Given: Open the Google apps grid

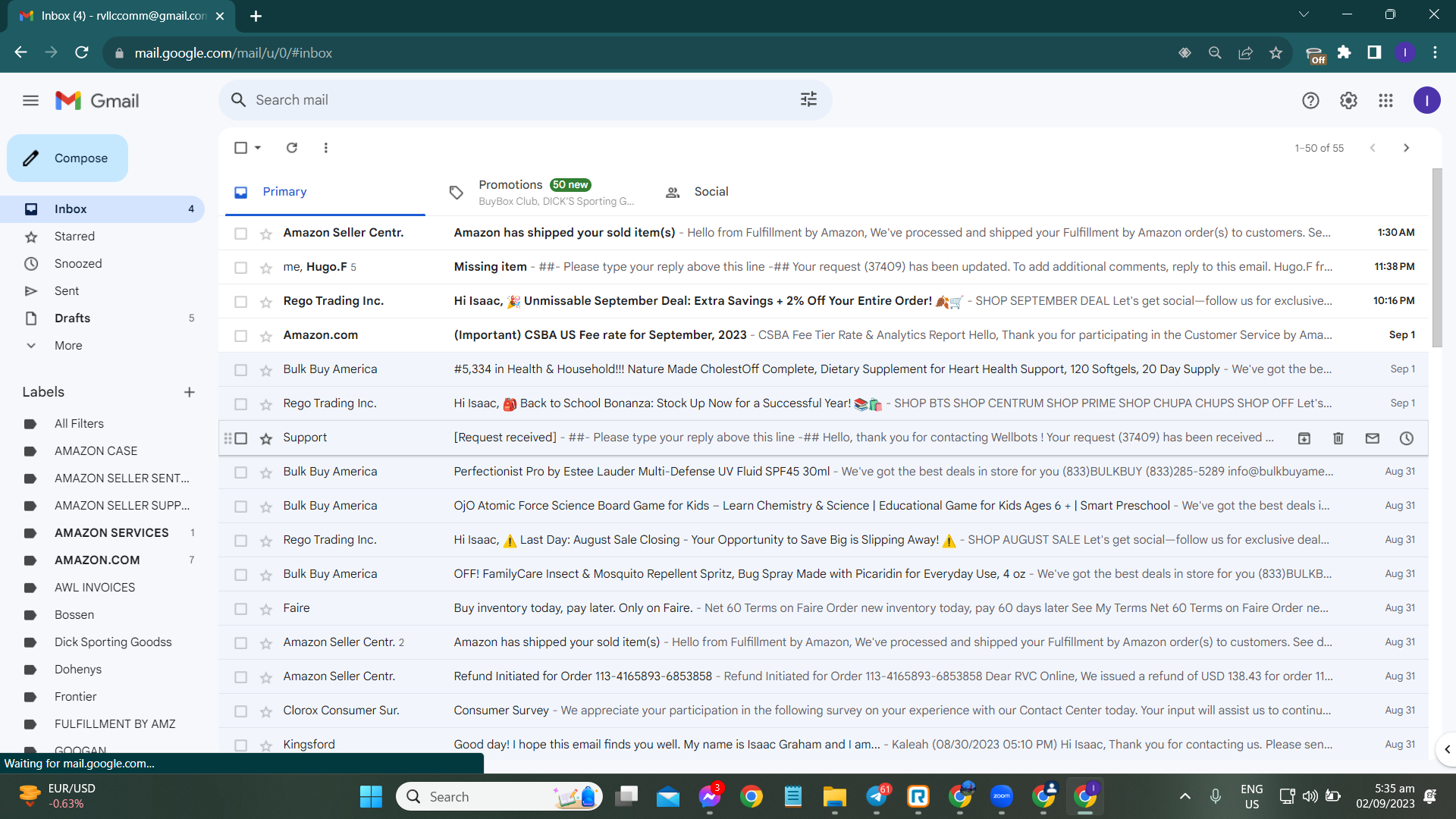Looking at the screenshot, I should pyautogui.click(x=1385, y=100).
